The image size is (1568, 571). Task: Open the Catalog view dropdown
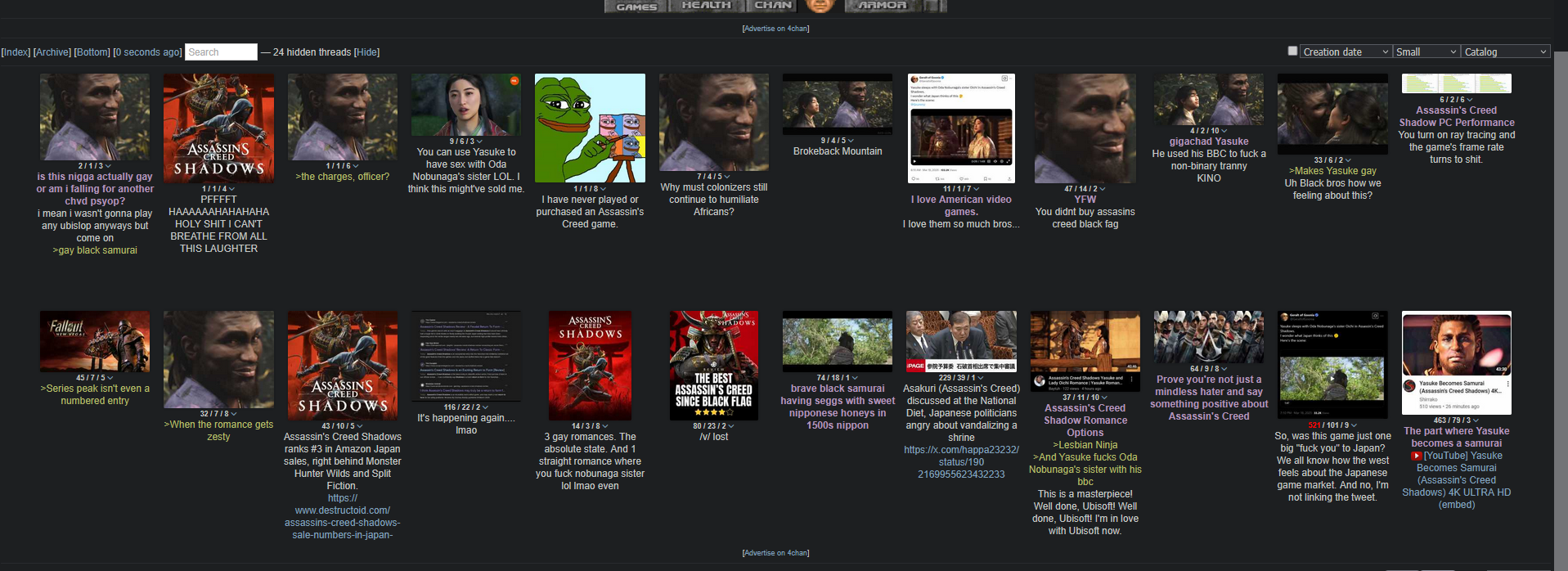[x=1505, y=52]
